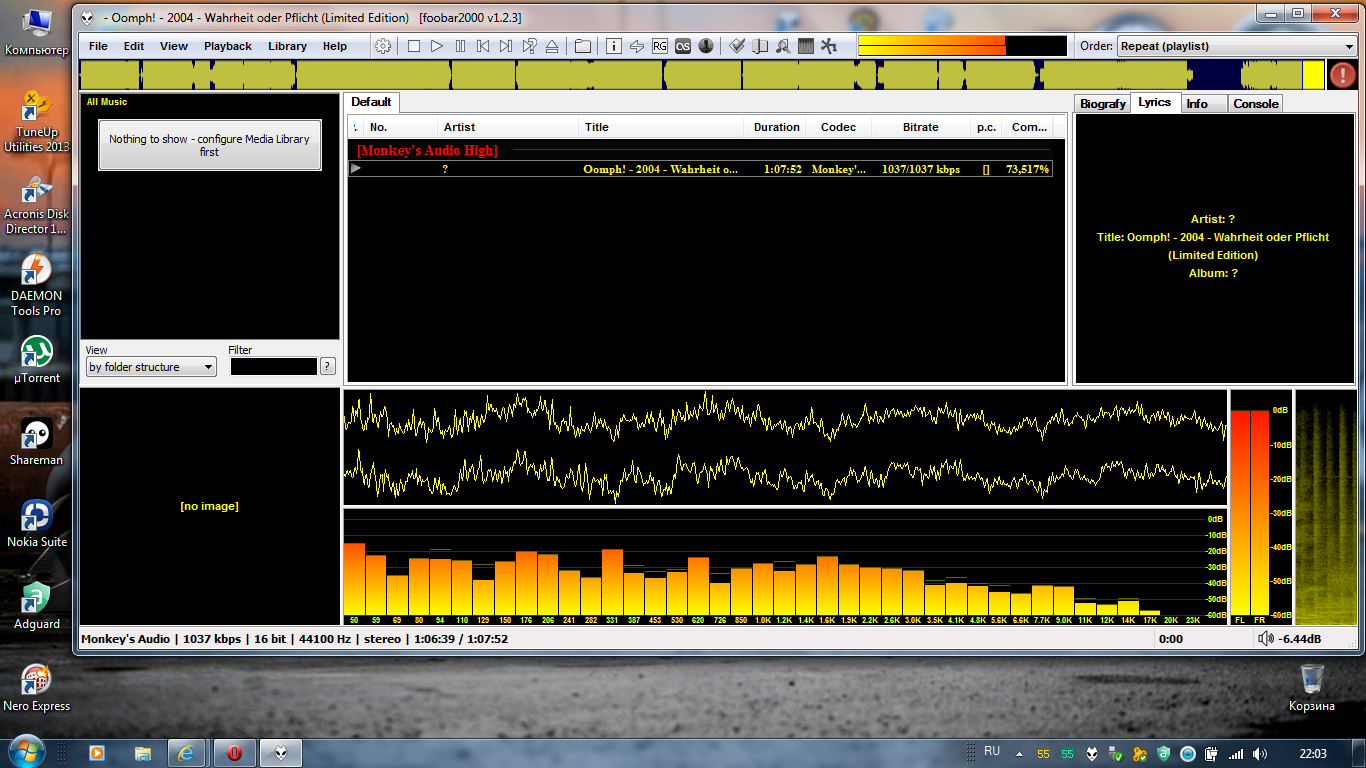Sort playlist by Title column header

tap(661, 127)
